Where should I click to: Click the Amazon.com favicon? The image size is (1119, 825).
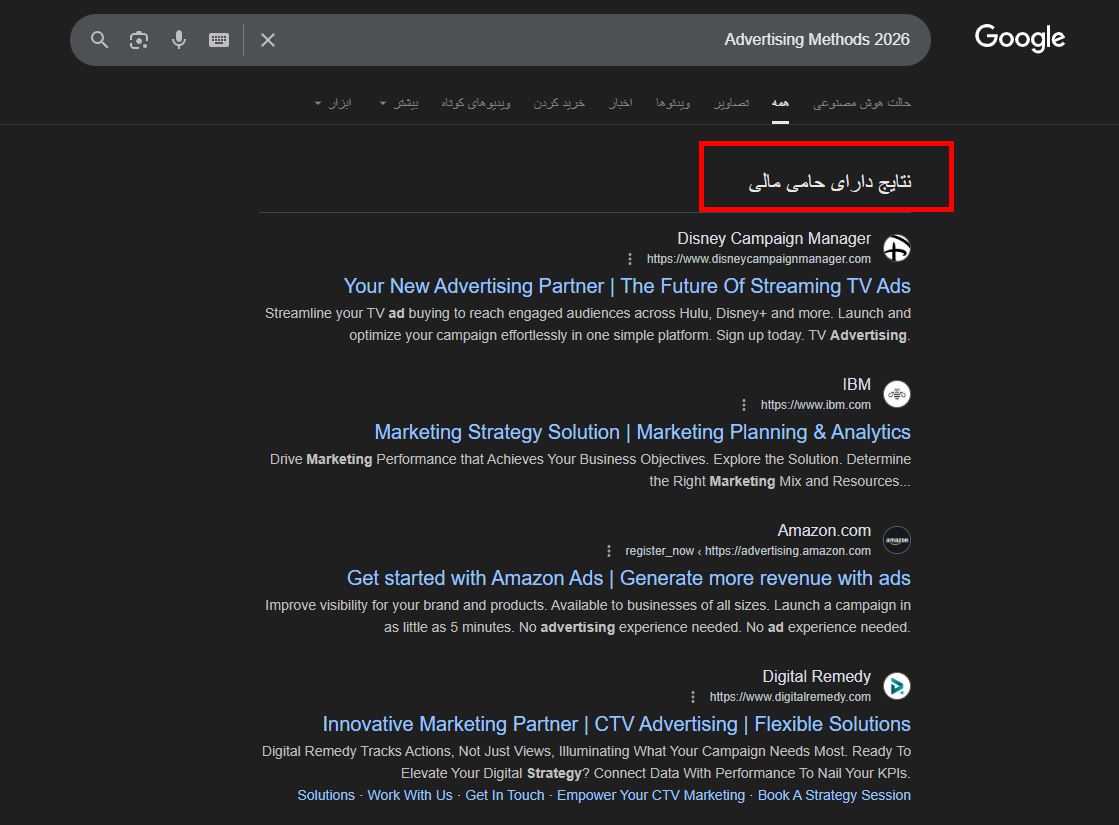click(x=897, y=540)
